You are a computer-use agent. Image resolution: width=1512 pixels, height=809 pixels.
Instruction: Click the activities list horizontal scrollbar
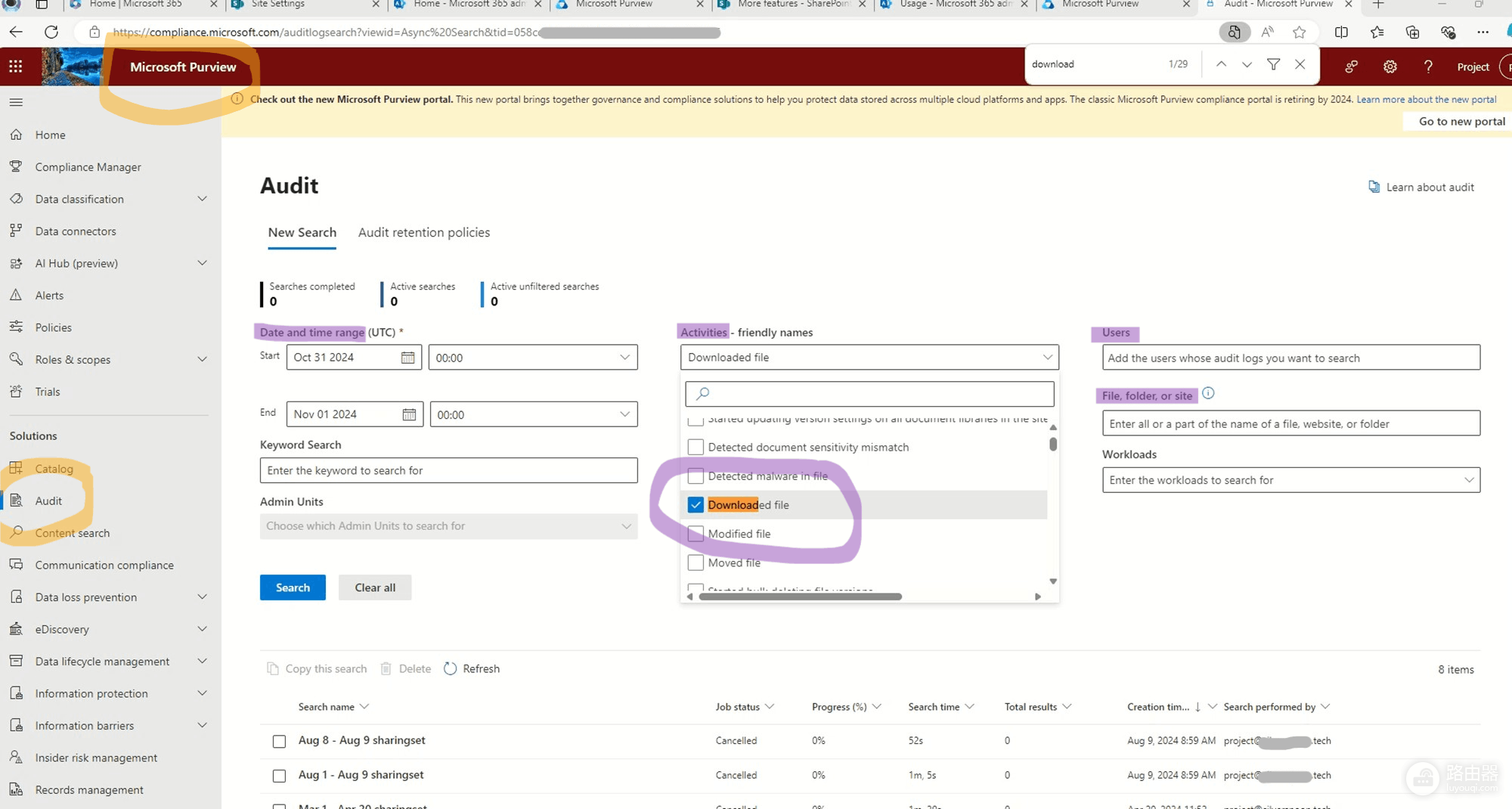[x=801, y=597]
